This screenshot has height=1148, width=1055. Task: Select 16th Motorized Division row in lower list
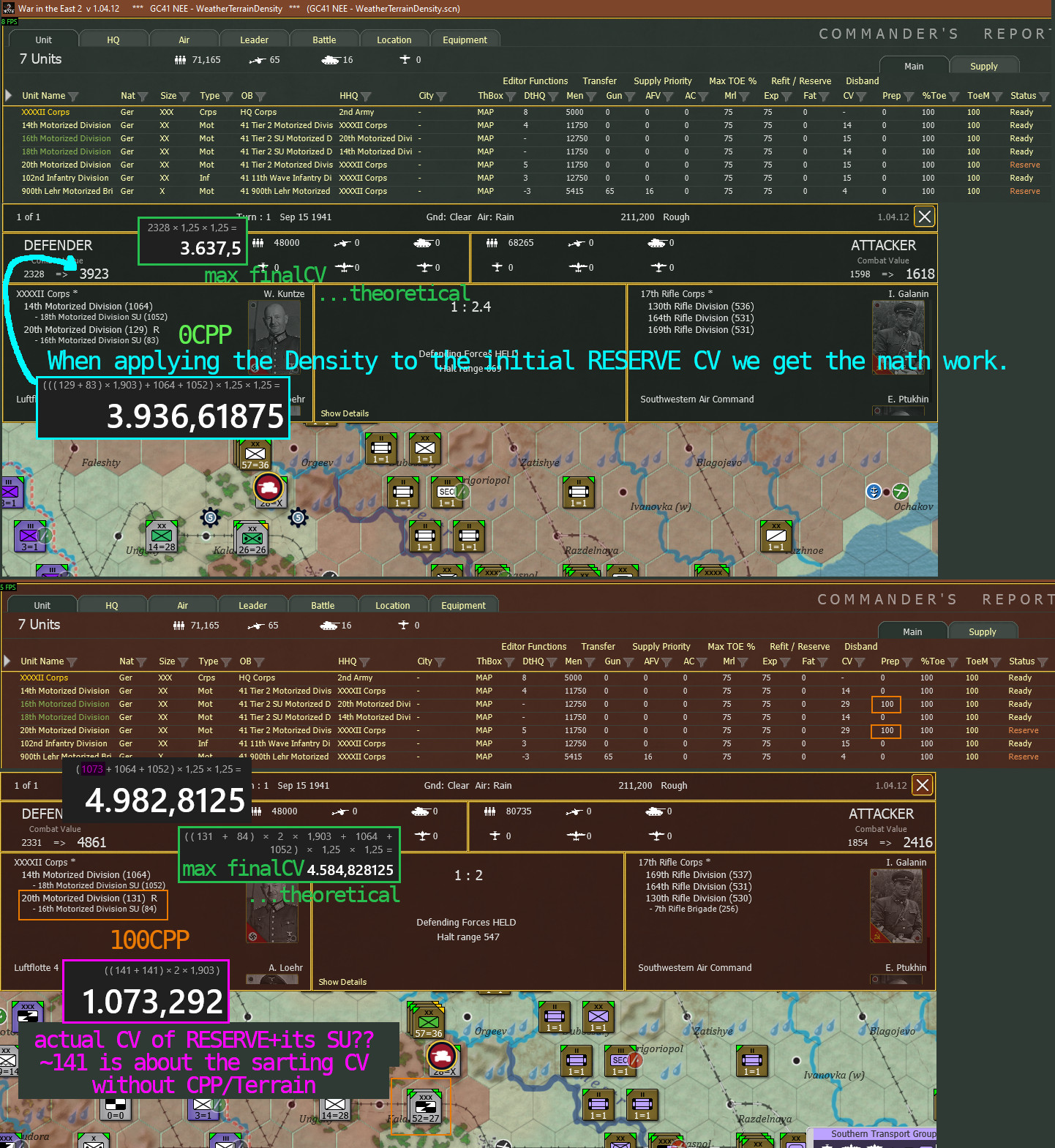[527, 704]
